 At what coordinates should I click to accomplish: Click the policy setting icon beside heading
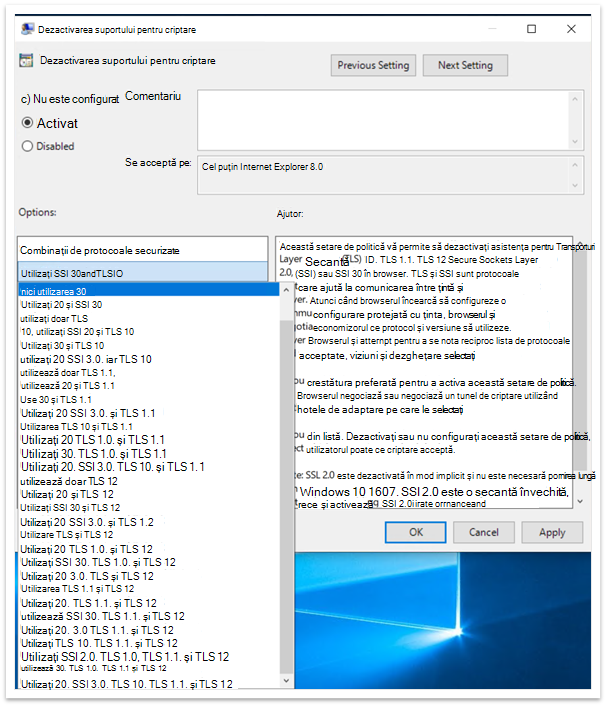pos(26,60)
